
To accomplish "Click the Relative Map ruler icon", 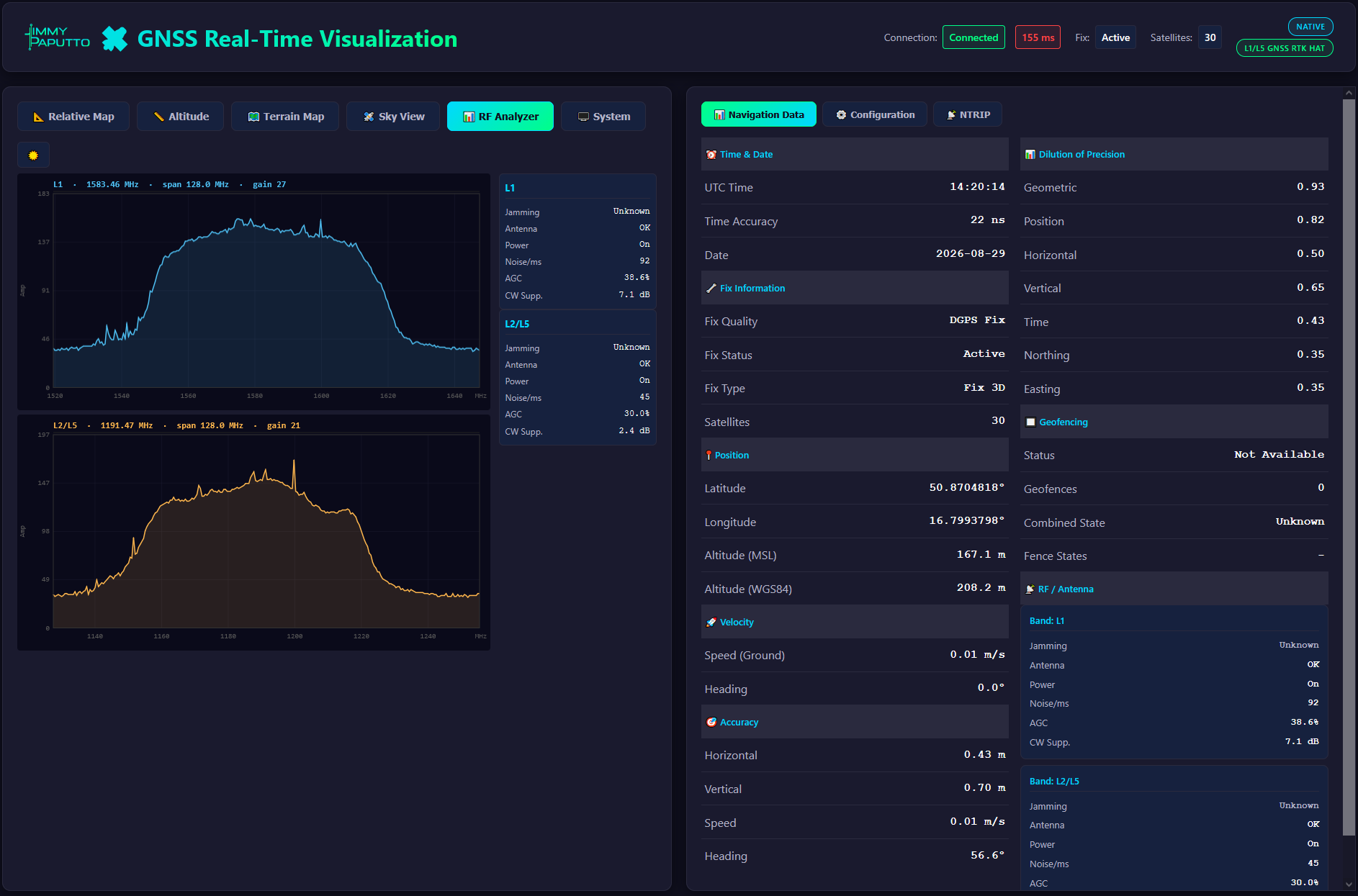I will (39, 117).
